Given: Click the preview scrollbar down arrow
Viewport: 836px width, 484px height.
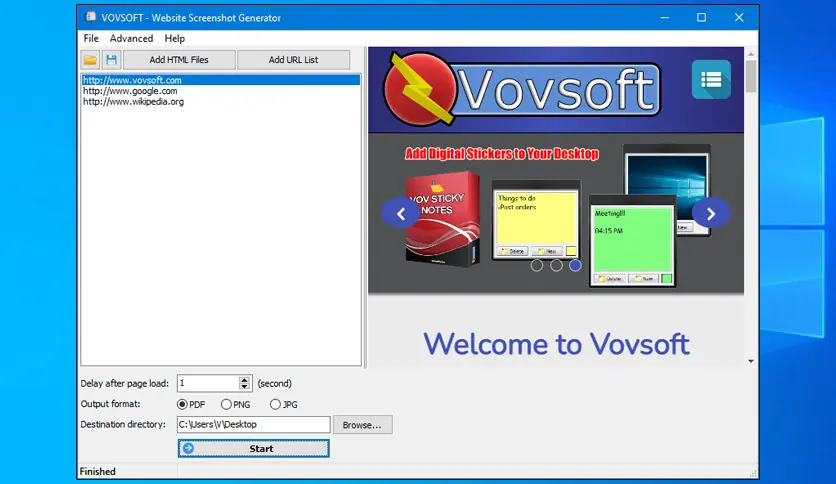Looking at the screenshot, I should pos(751,361).
